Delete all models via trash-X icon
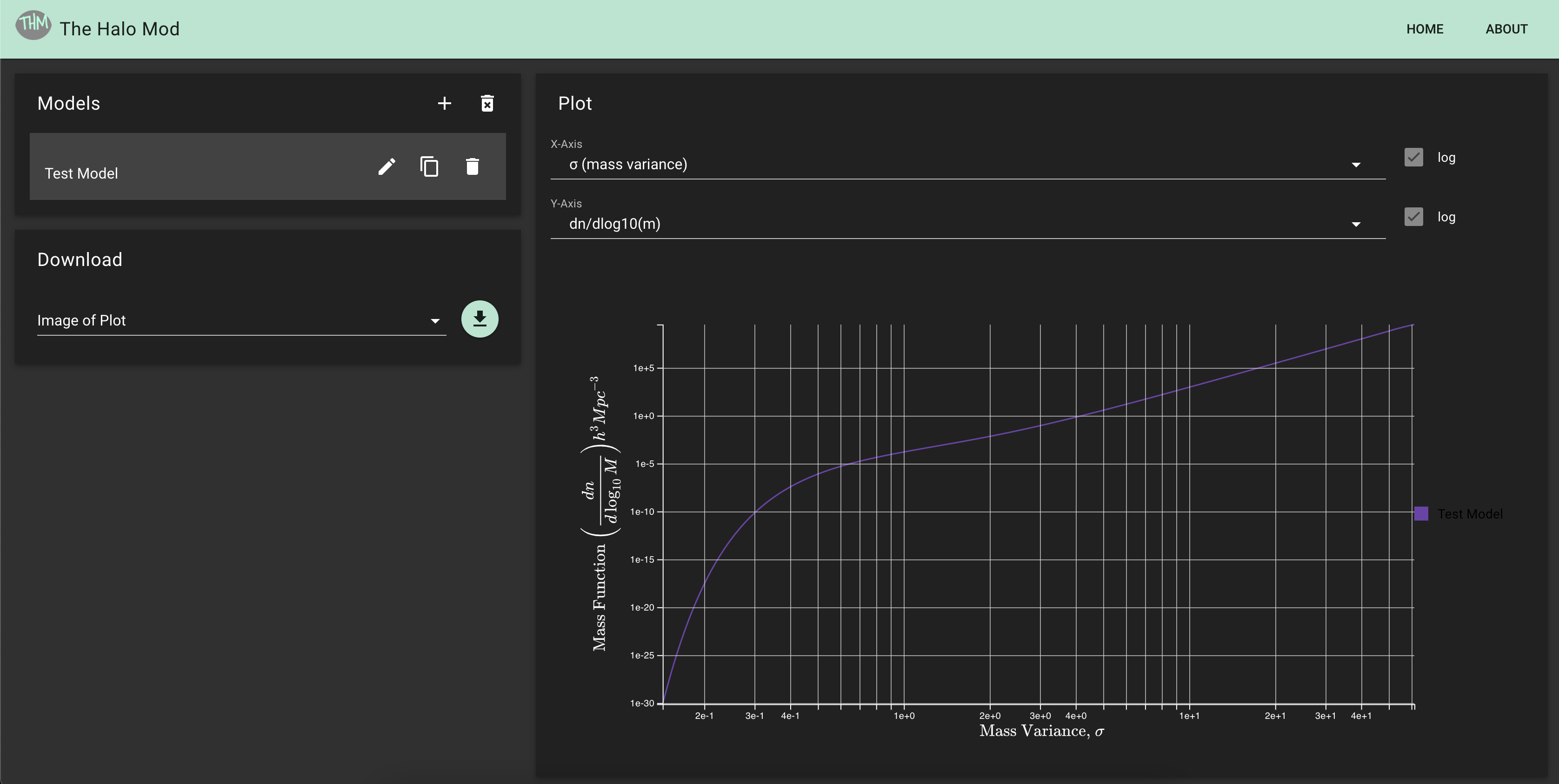1559x784 pixels. click(x=487, y=103)
